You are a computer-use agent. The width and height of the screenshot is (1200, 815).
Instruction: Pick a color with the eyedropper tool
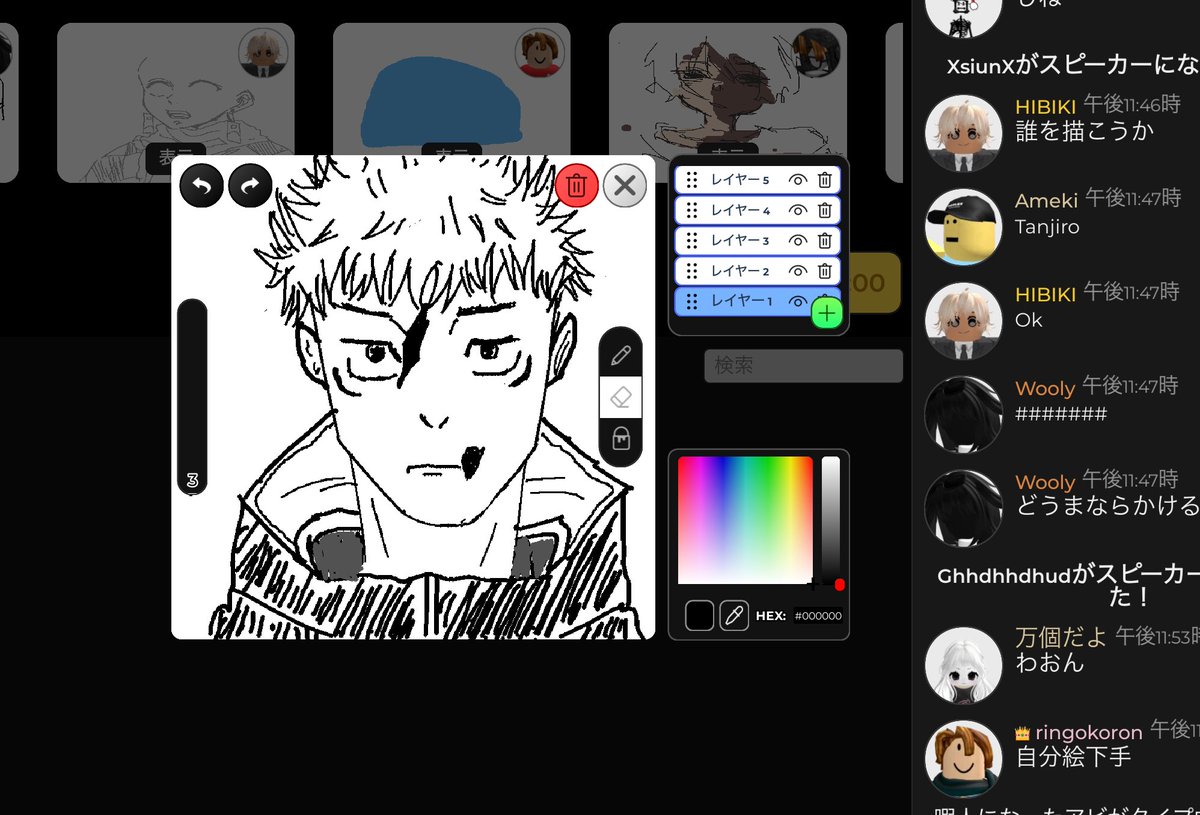734,616
